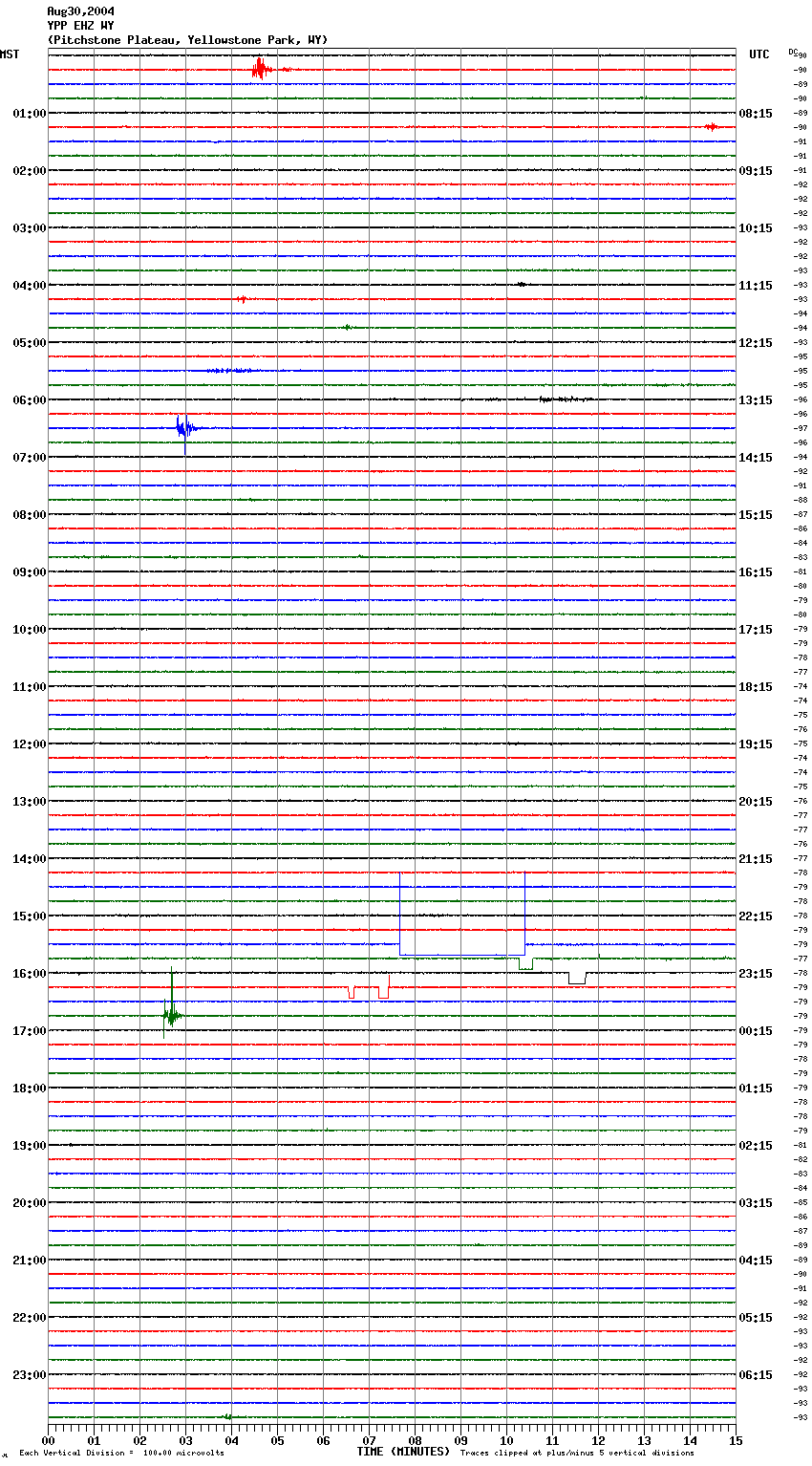Screen dimensions: 812x1466
Task: Select the 16:00 MST time label
Action: click(30, 974)
